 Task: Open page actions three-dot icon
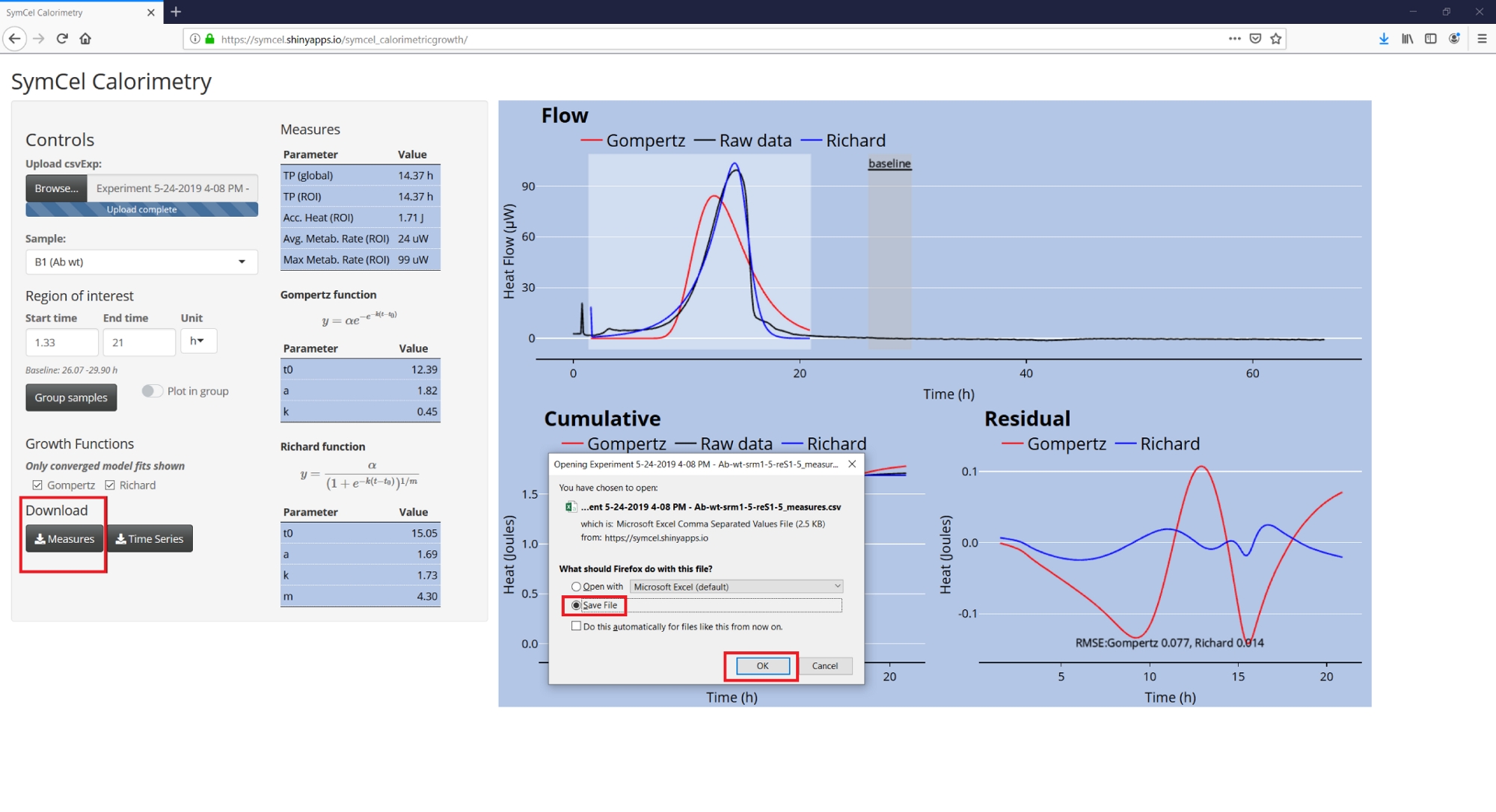pos(1234,39)
